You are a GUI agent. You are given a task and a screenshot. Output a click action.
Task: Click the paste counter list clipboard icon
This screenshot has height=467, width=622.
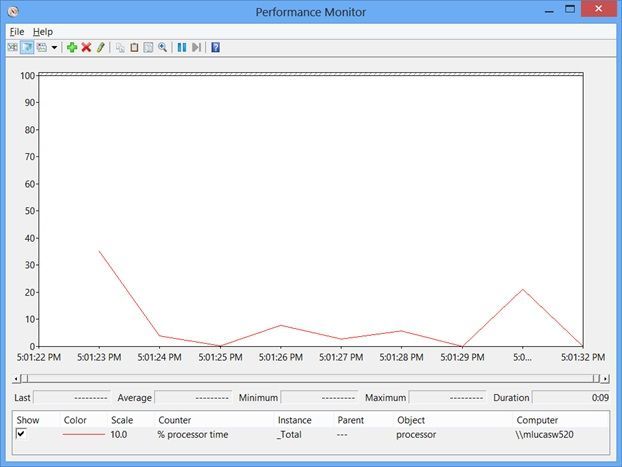(x=134, y=48)
